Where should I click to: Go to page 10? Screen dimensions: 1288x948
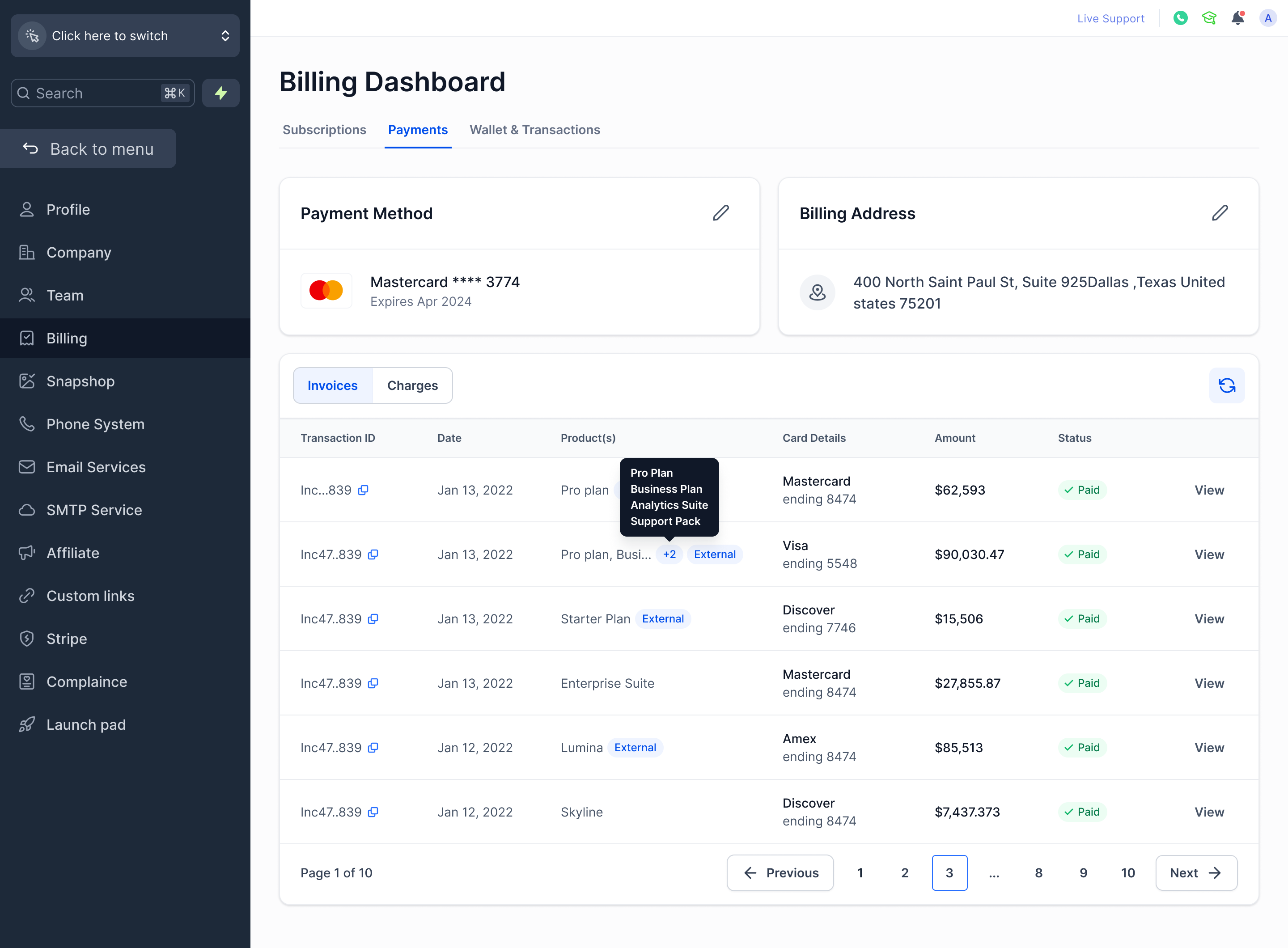pyautogui.click(x=1128, y=873)
